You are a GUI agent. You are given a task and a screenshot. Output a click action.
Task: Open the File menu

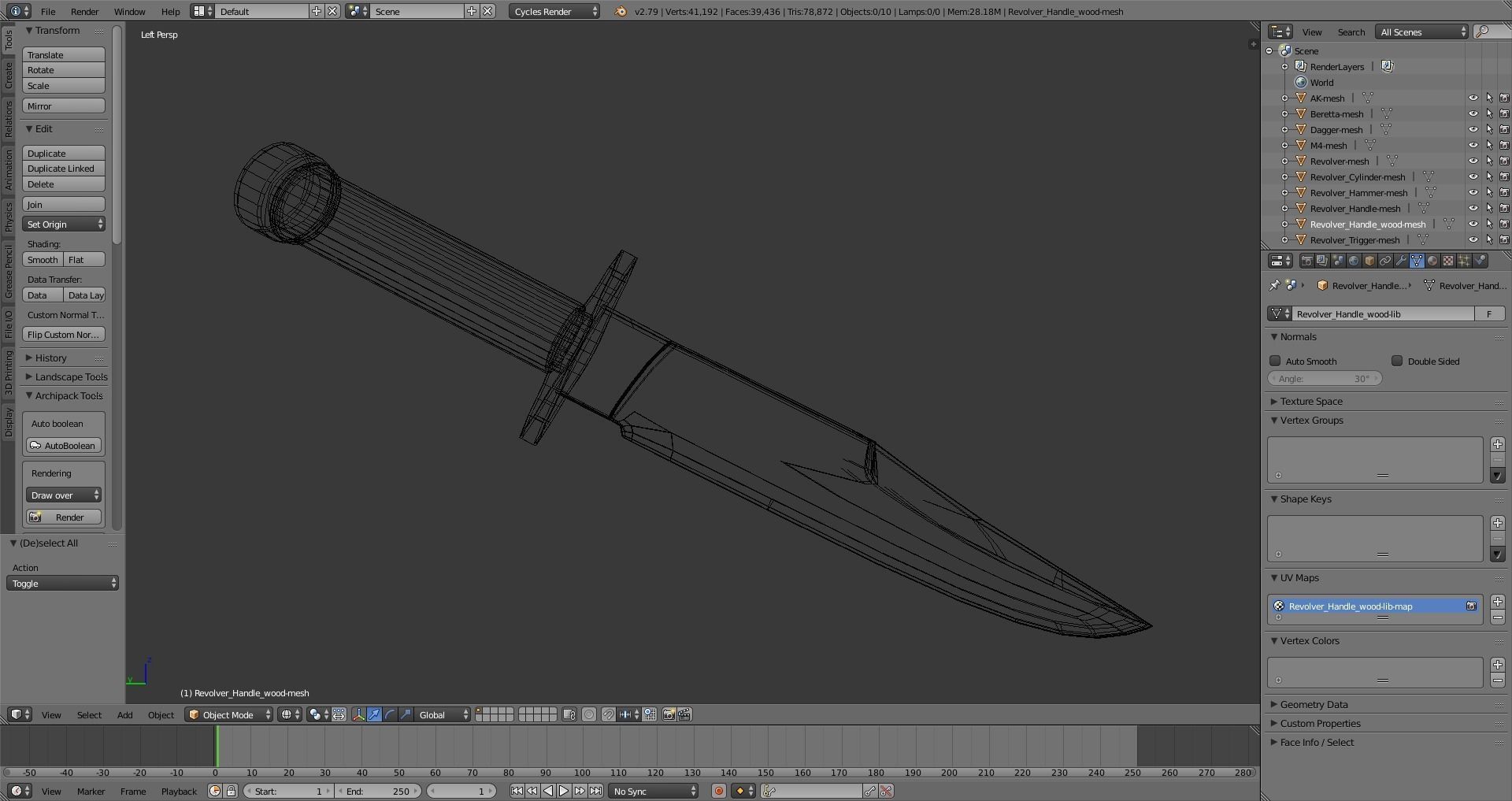pos(48,11)
